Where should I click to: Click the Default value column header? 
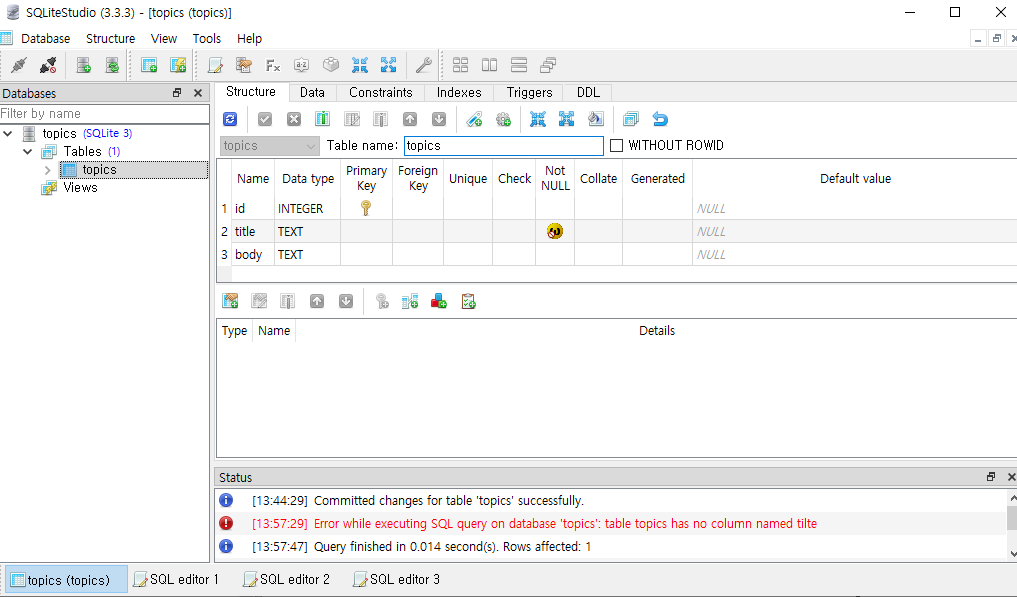[855, 178]
